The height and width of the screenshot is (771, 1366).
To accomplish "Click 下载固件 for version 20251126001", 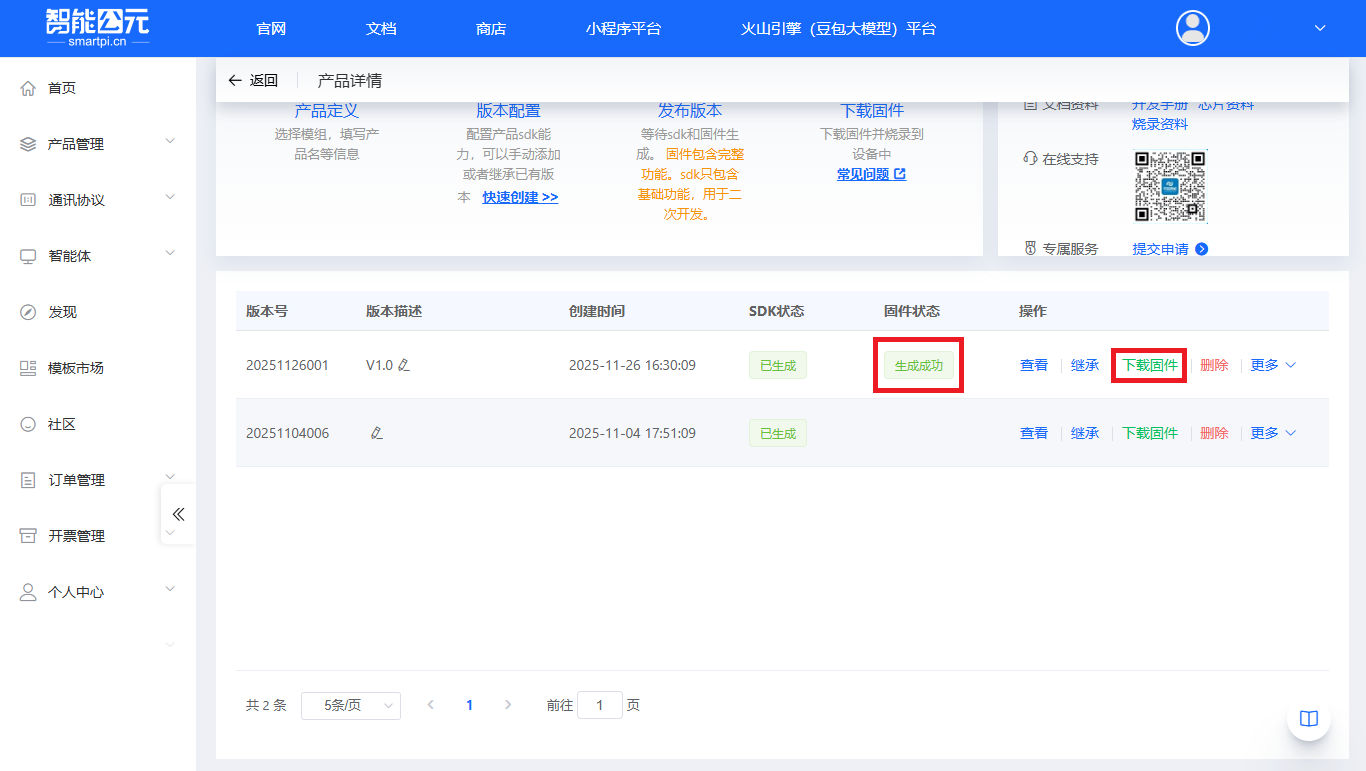I will (1149, 366).
